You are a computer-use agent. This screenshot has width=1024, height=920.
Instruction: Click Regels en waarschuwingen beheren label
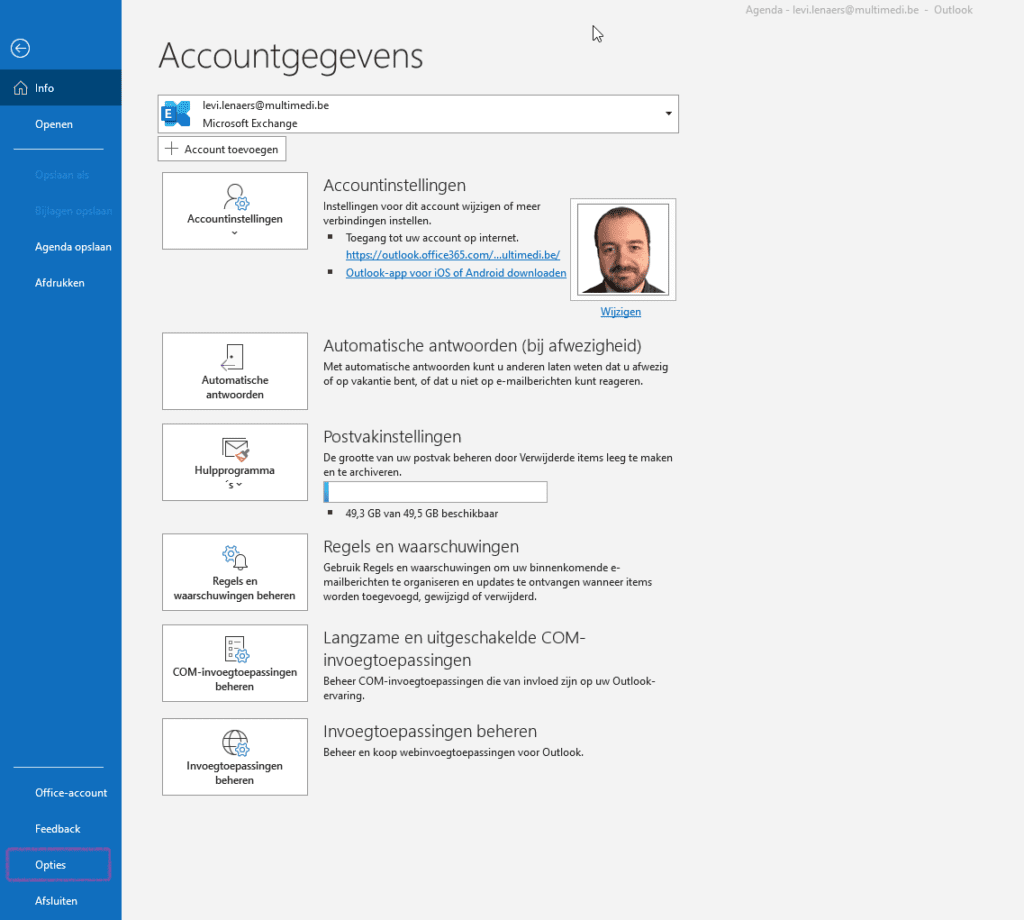(x=234, y=588)
